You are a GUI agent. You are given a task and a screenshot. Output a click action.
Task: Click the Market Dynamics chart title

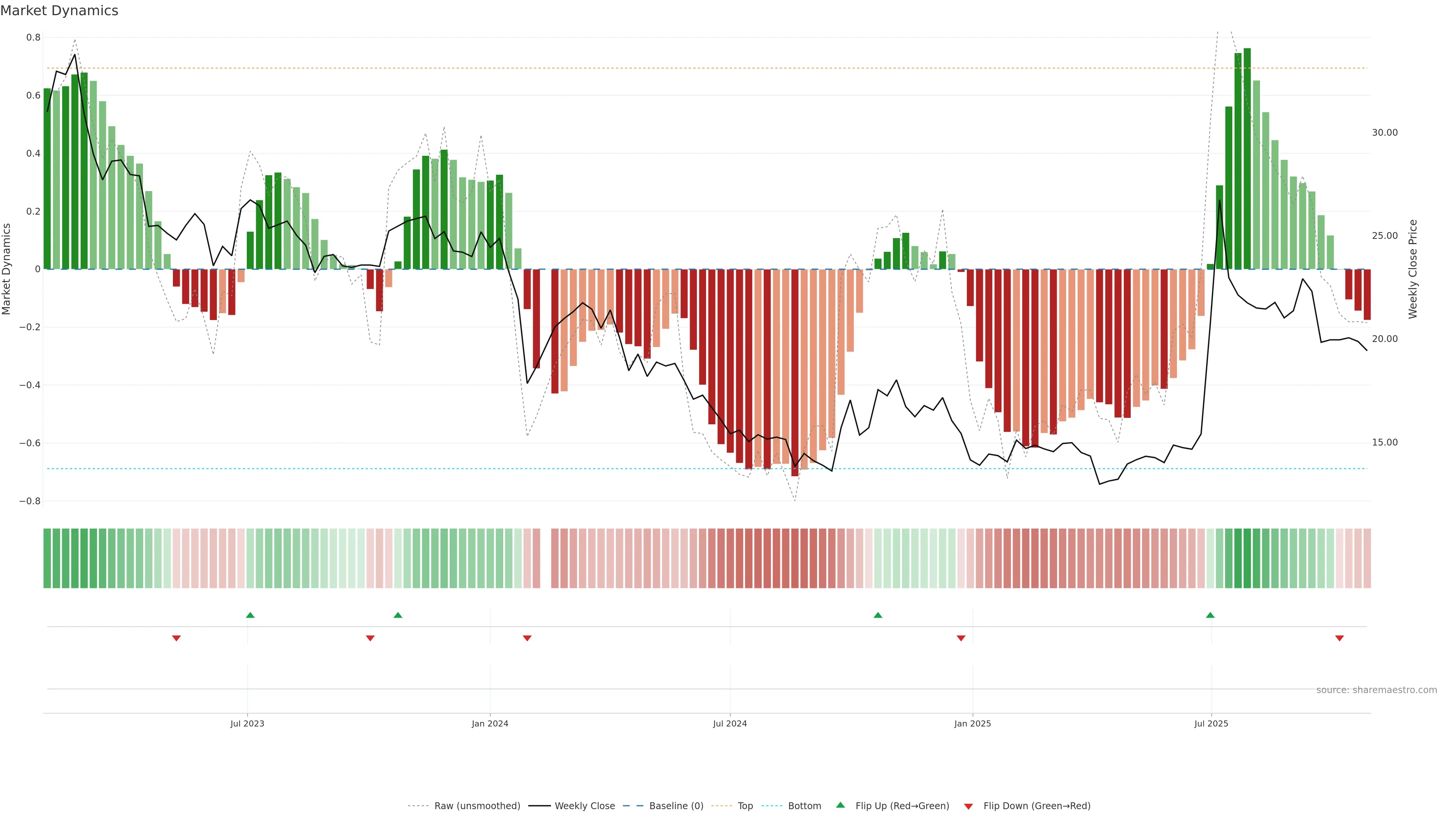click(60, 11)
